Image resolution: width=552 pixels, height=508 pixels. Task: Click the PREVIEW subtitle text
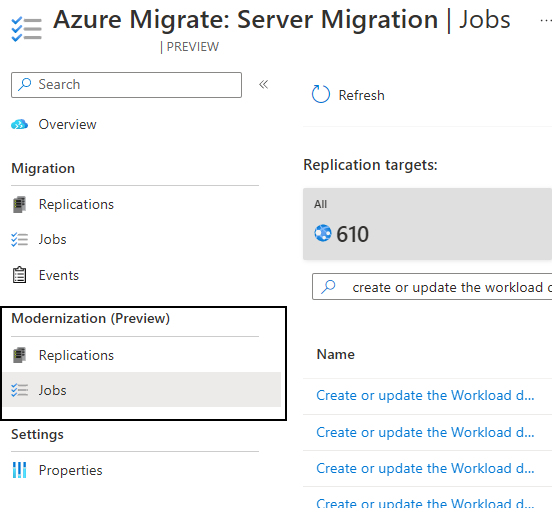click(x=193, y=47)
